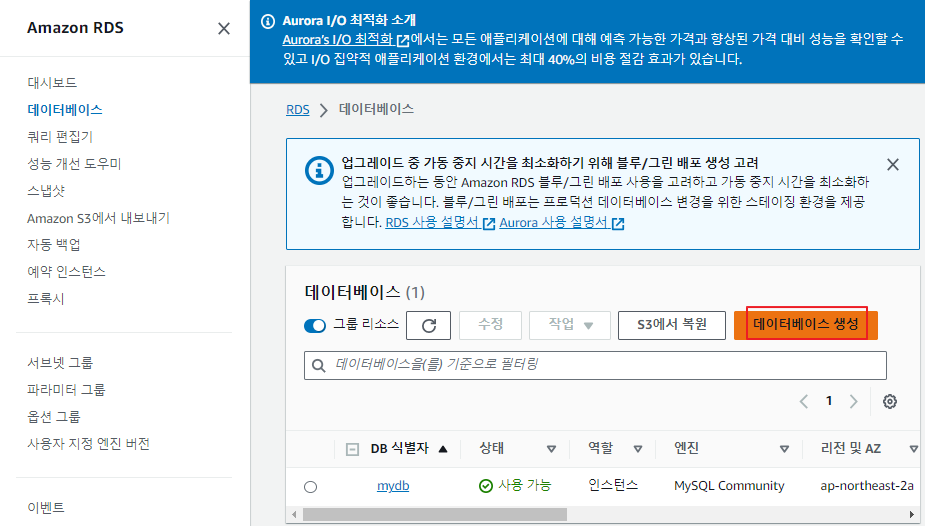
Task: Open Aurora 사용 설명서 link
Action: (562, 223)
